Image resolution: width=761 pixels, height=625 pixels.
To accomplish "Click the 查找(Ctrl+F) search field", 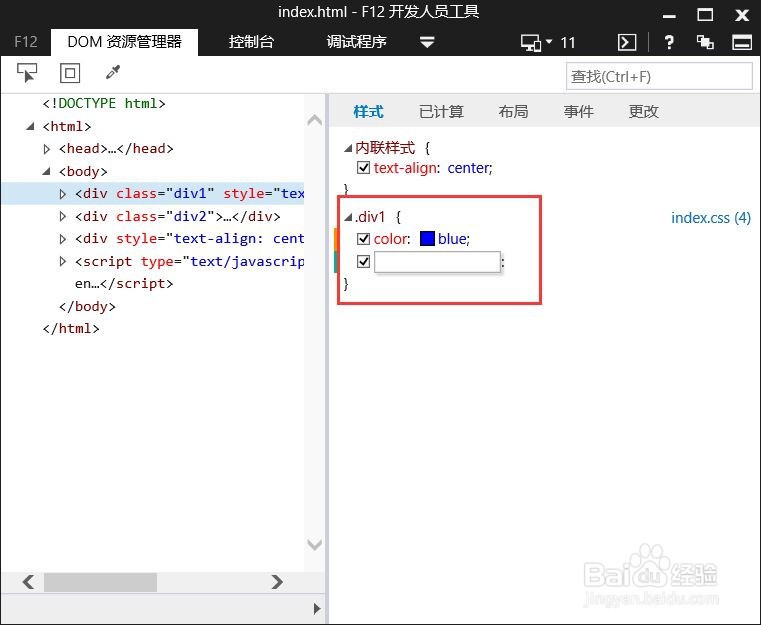I will (x=659, y=77).
